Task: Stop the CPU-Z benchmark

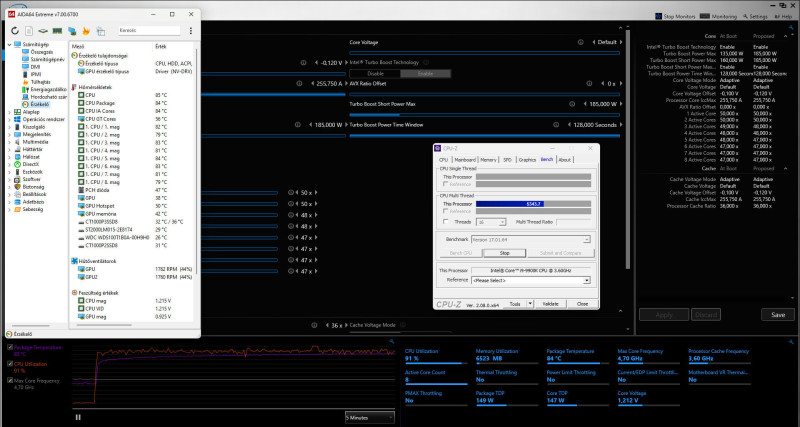Action: coord(504,253)
